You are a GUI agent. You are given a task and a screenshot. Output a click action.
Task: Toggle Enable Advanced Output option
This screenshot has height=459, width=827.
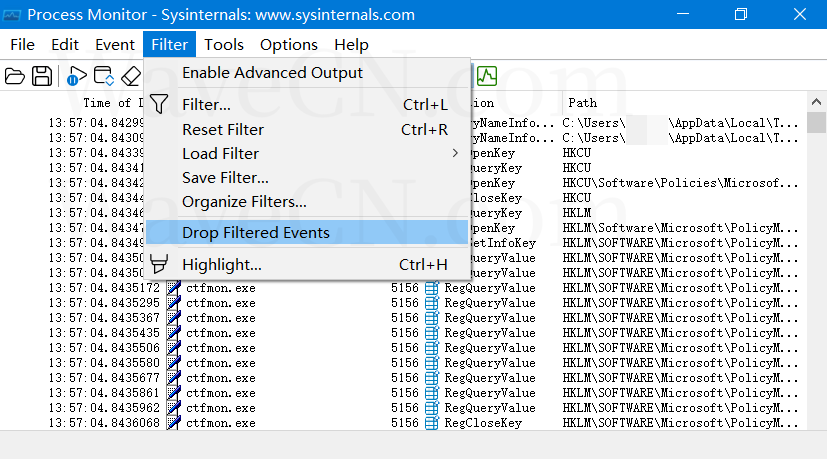coord(272,73)
